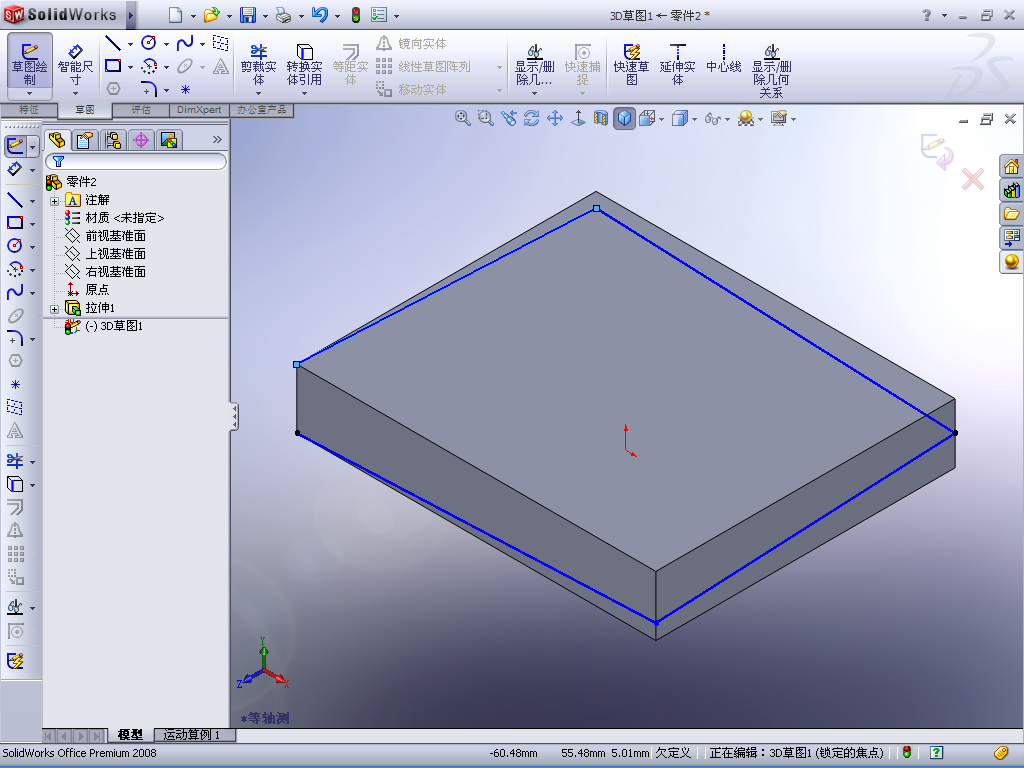This screenshot has height=768, width=1024.
Task: Toggle the shaded with edges display style
Action: click(x=624, y=118)
